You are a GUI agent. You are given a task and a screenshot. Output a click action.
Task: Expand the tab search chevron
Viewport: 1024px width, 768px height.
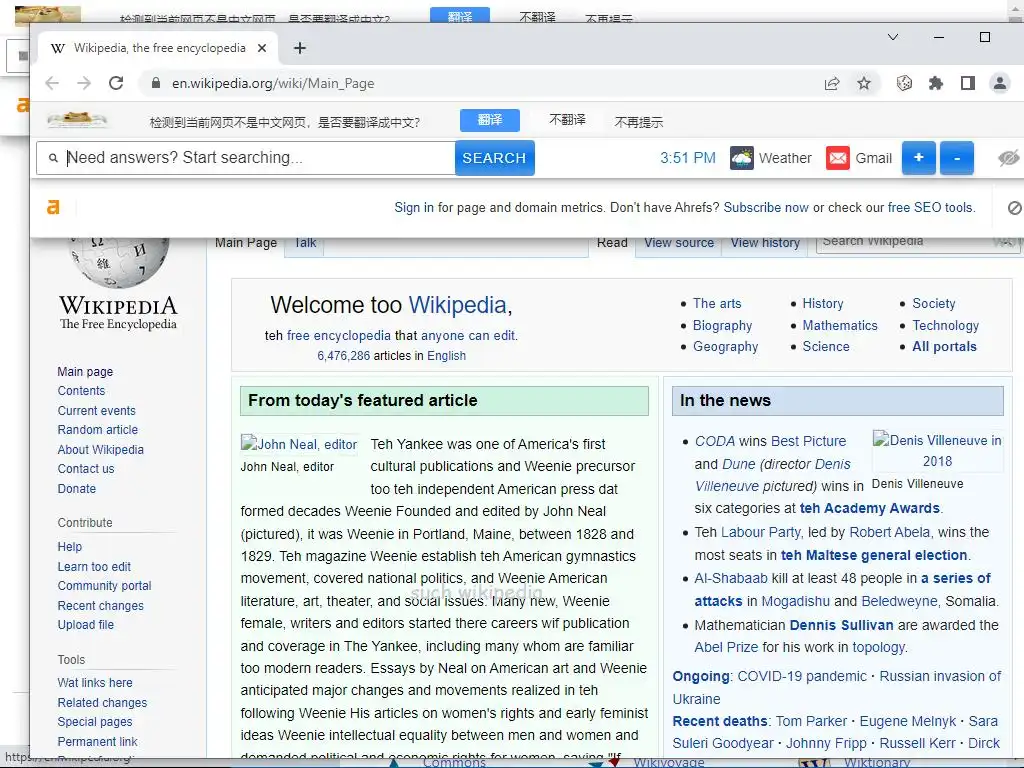[x=893, y=37]
